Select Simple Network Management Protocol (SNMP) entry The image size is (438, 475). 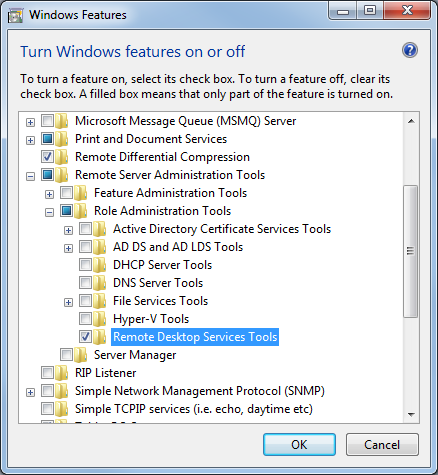[200, 391]
